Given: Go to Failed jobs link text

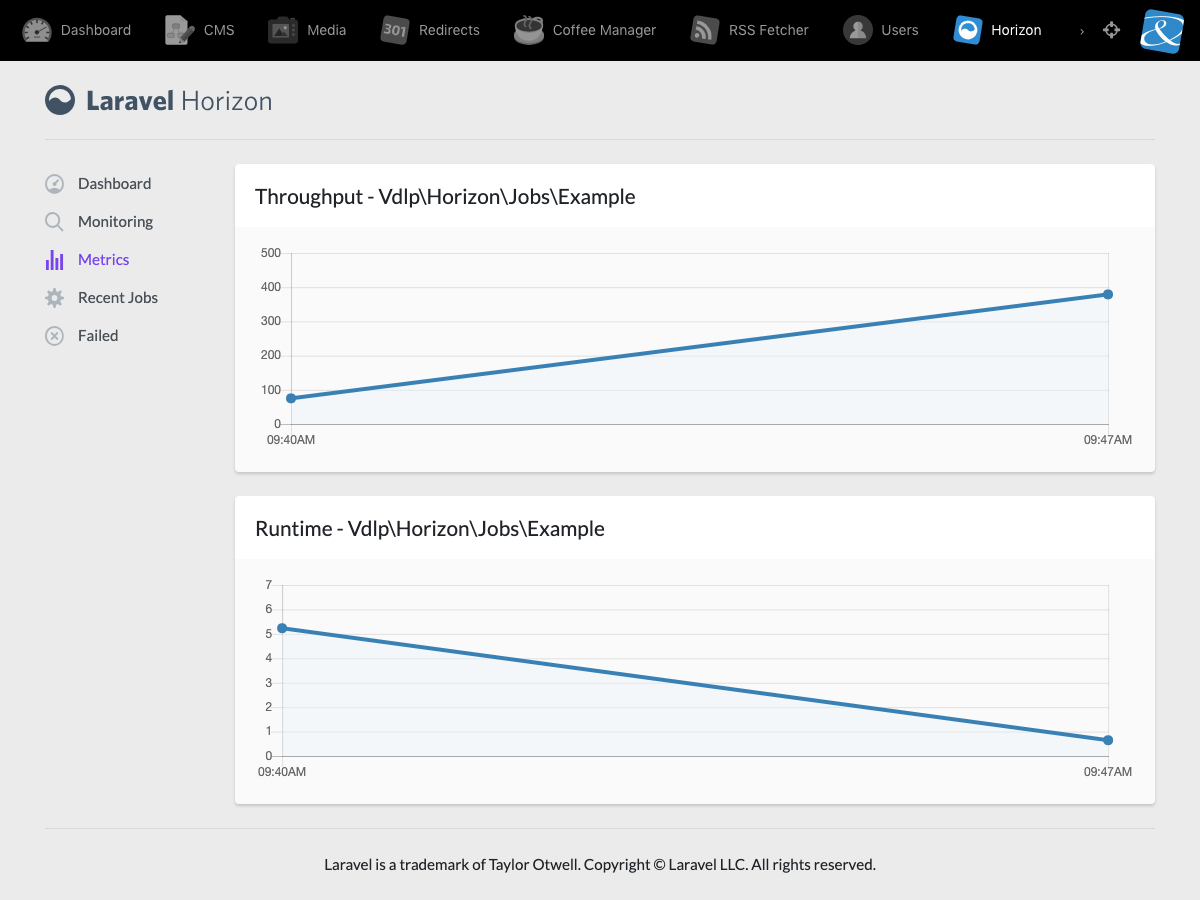Looking at the screenshot, I should pyautogui.click(x=98, y=336).
